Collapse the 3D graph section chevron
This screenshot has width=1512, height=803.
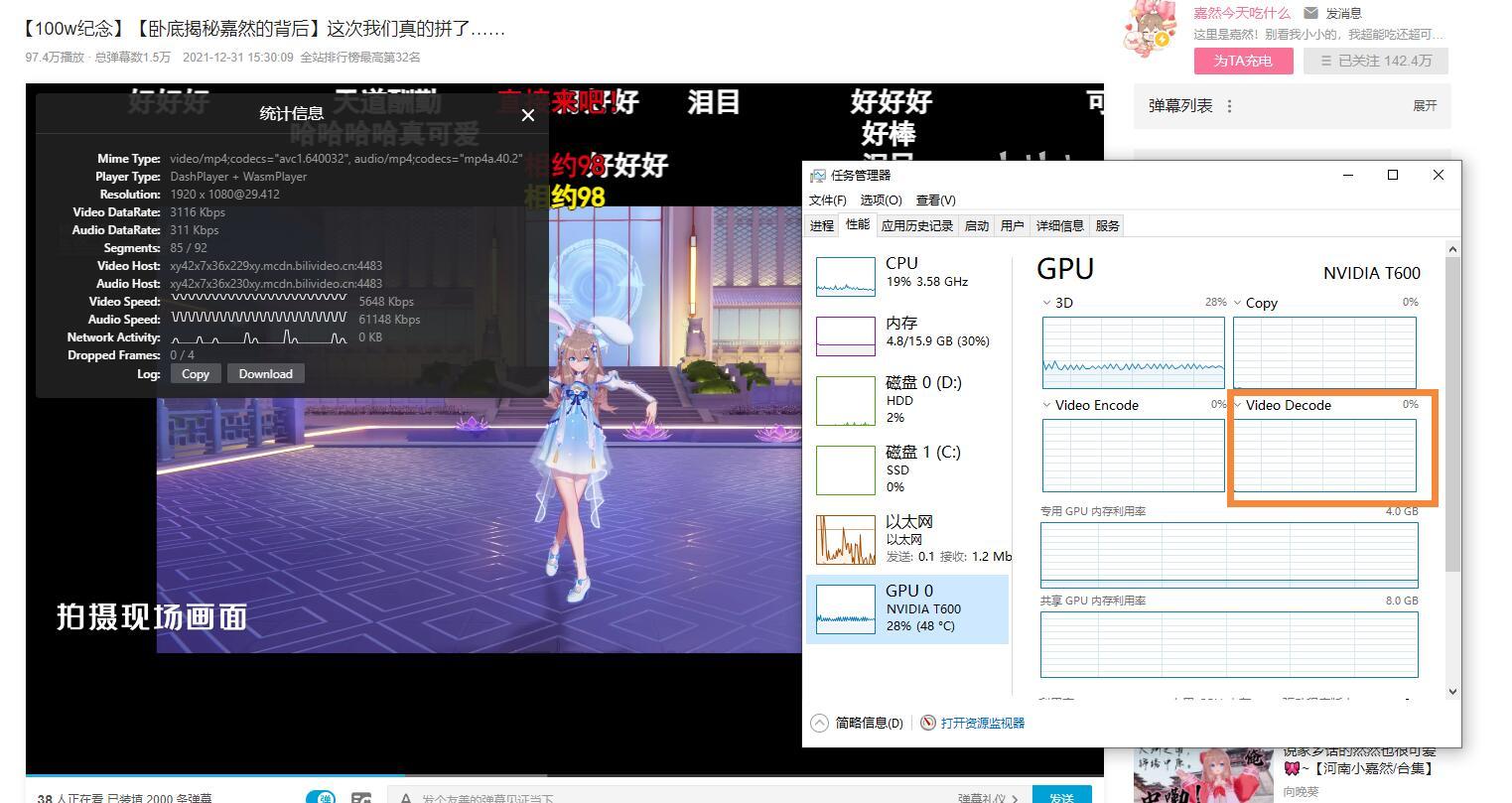1046,303
